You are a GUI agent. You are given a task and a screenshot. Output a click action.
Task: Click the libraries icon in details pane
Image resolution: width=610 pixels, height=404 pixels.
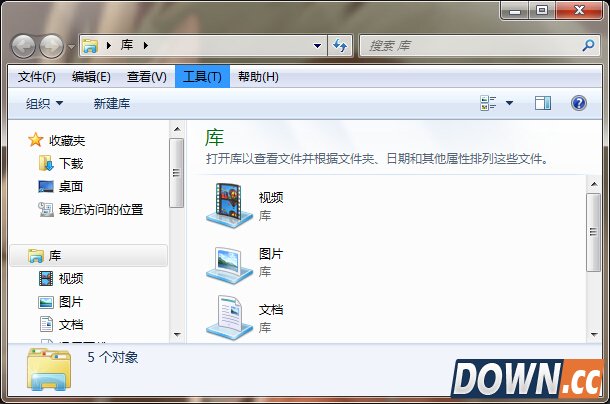(49, 370)
